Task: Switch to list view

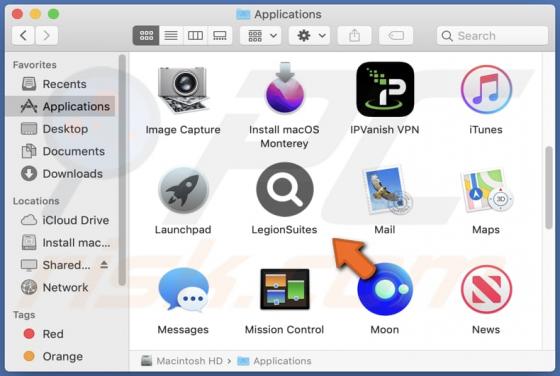Action: [x=171, y=35]
